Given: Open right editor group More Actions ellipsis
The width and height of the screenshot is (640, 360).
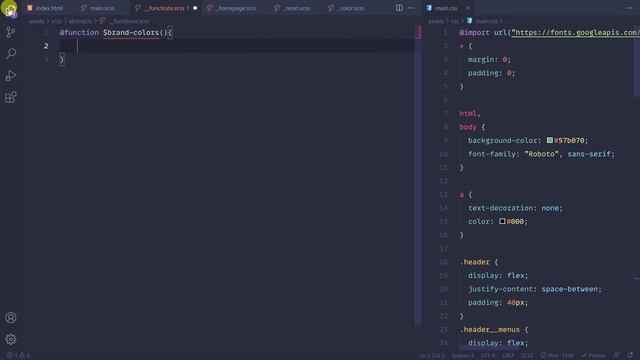Looking at the screenshot, I should (629, 8).
